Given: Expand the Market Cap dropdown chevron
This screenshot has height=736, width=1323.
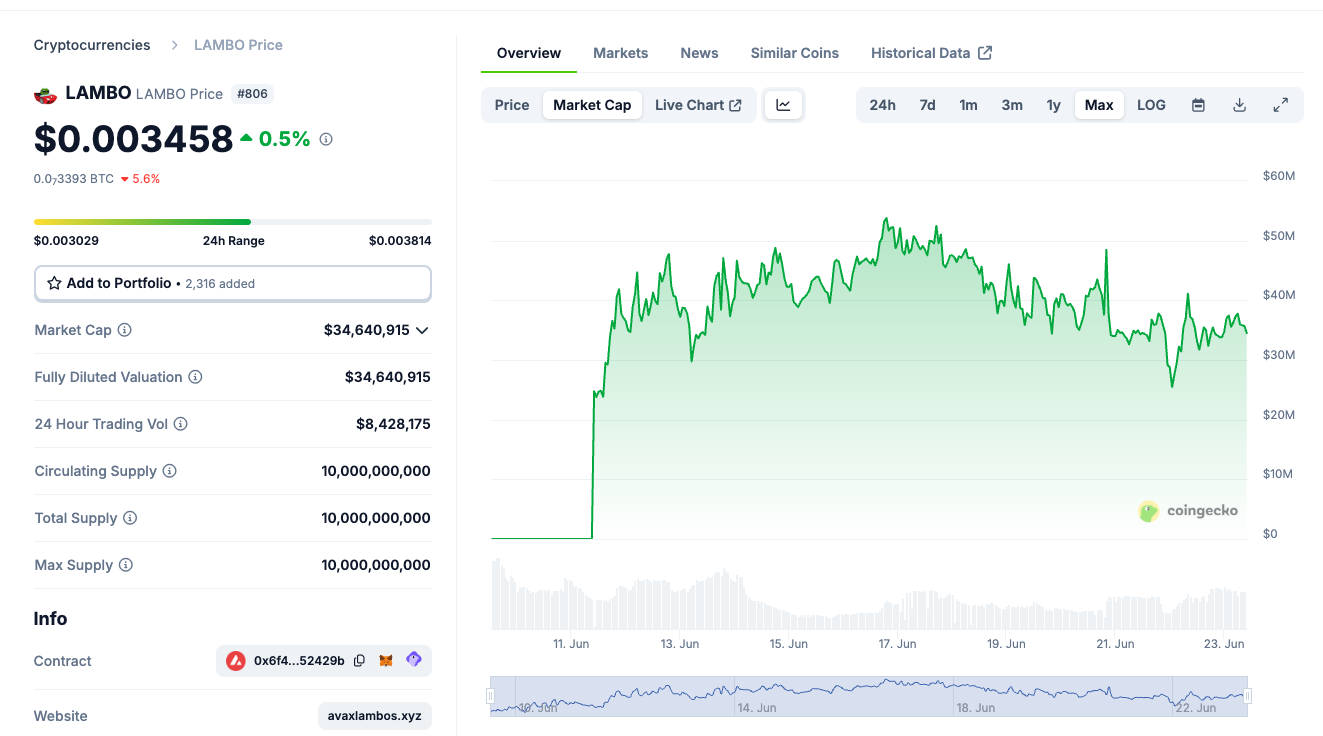Looking at the screenshot, I should (422, 330).
